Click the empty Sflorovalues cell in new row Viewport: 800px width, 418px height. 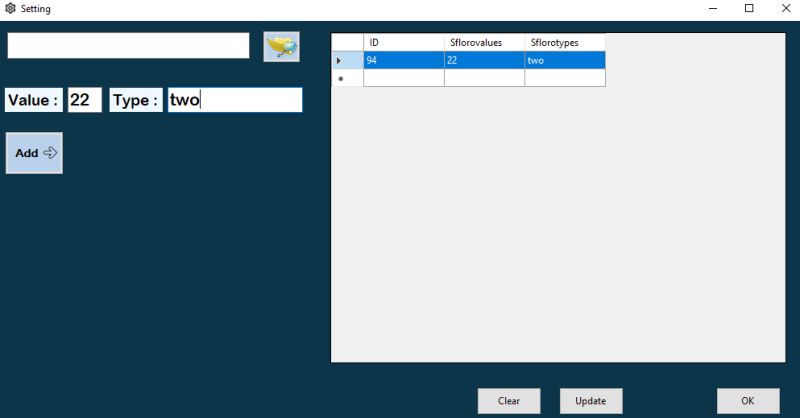484,78
